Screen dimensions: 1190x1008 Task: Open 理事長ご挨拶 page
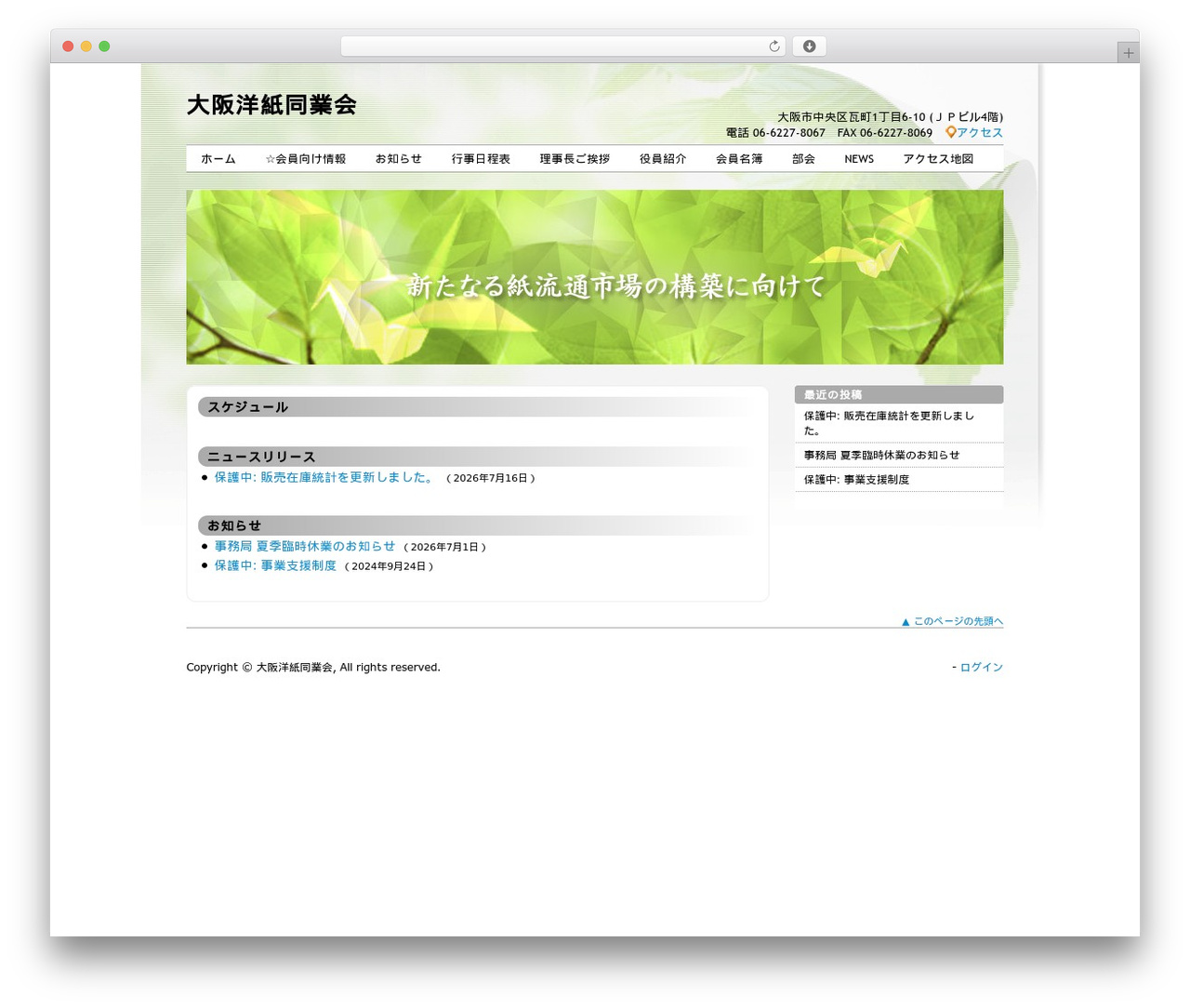pos(575,159)
